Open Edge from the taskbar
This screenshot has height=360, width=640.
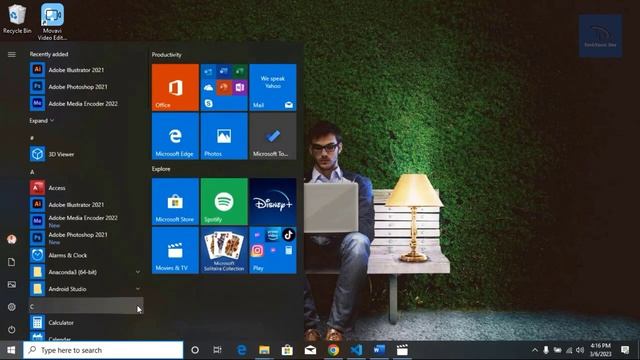(x=242, y=350)
